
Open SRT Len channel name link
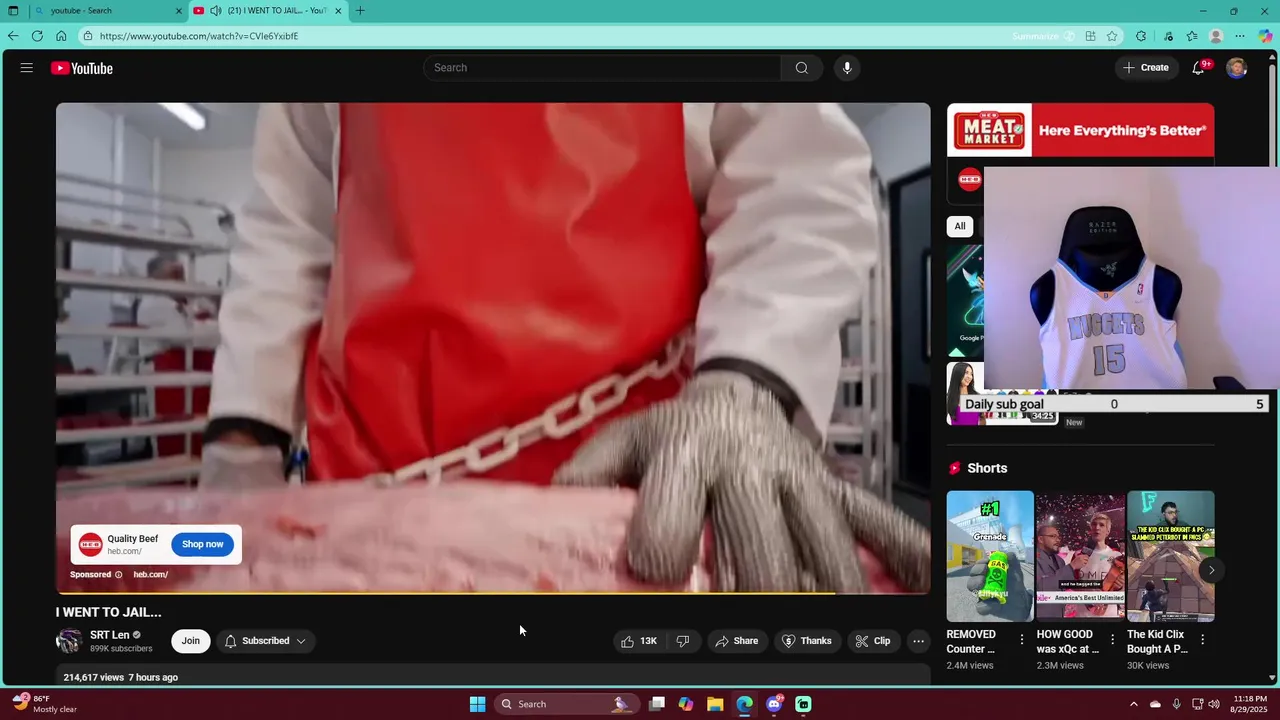[110, 635]
